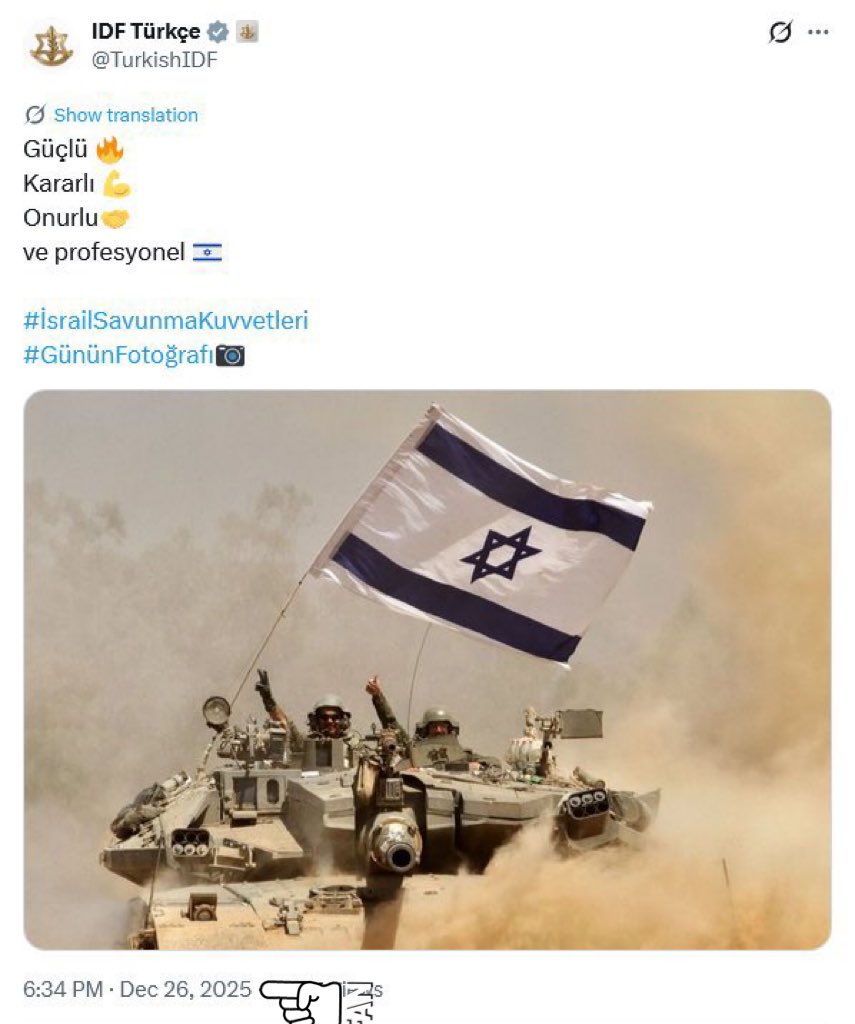
Task: Open the @TurkishIDF handle link
Action: (x=154, y=60)
